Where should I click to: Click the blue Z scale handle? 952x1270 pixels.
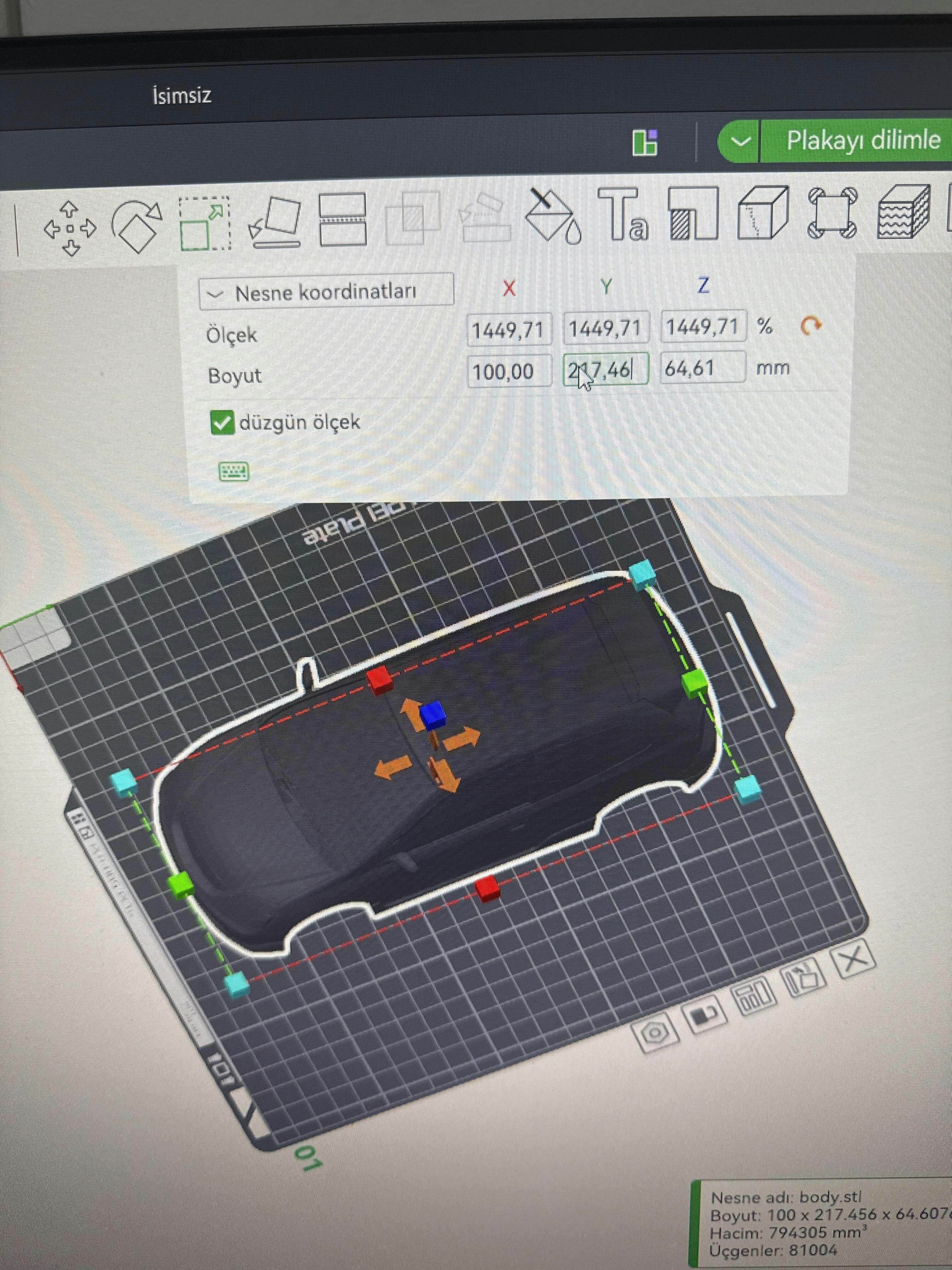point(433,715)
